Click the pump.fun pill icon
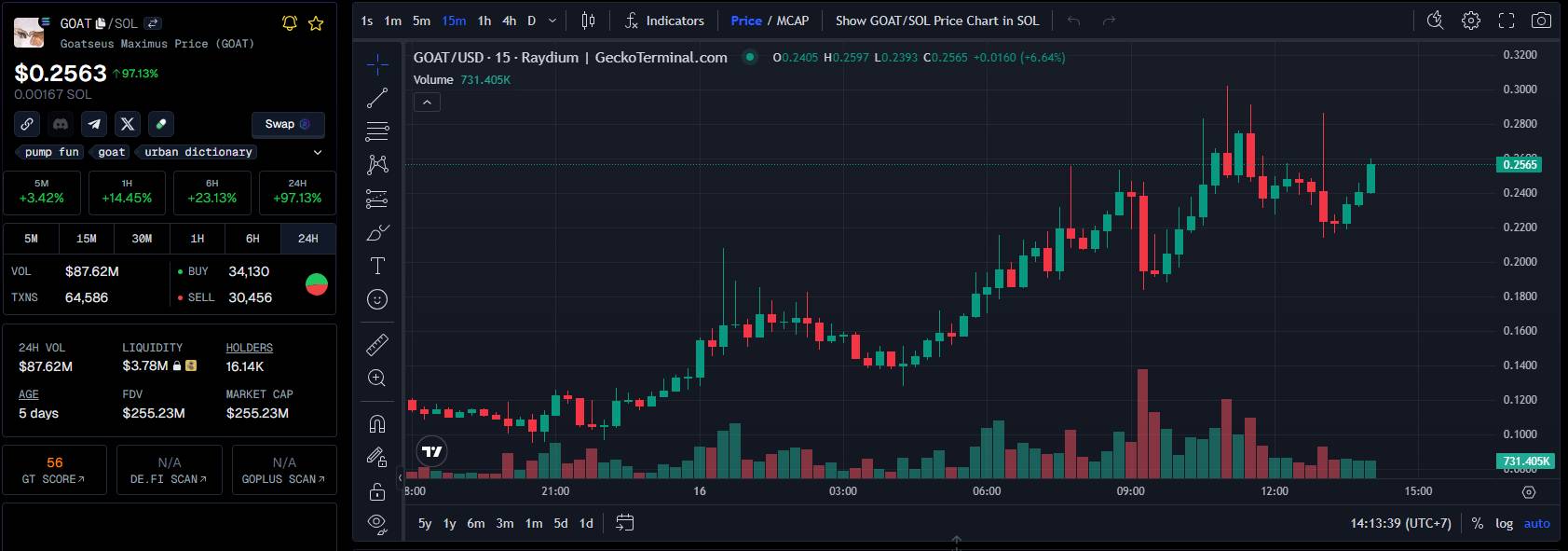This screenshot has width=1568, height=551. coord(161,124)
